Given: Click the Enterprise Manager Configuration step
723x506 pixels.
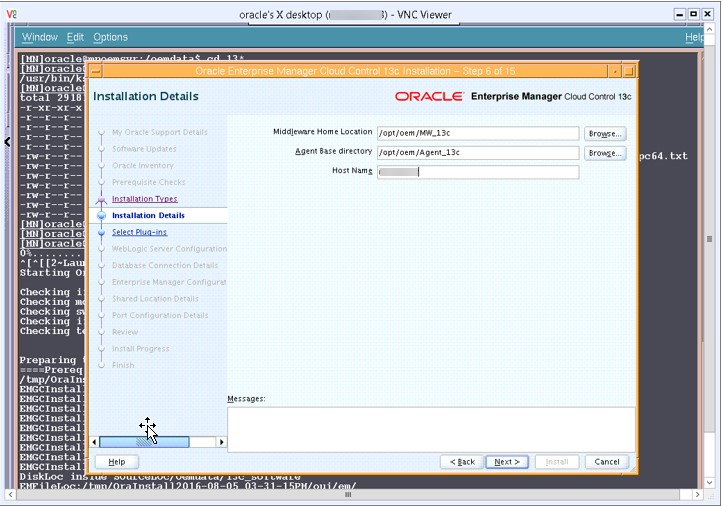Looking at the screenshot, I should click(169, 282).
